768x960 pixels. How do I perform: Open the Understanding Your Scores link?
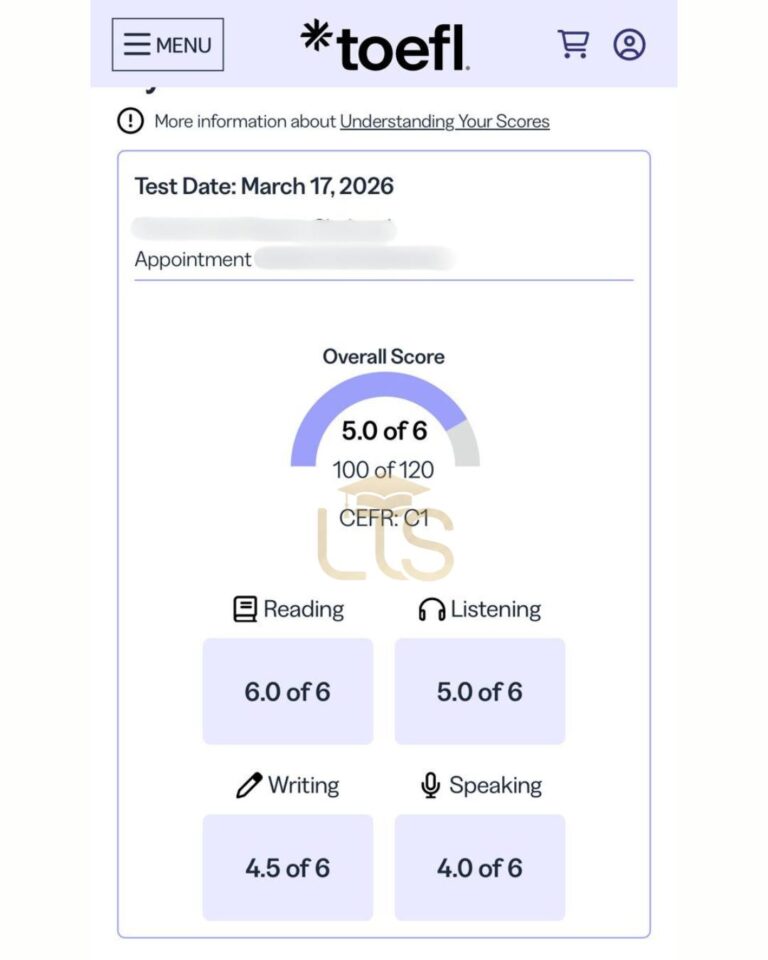point(444,121)
